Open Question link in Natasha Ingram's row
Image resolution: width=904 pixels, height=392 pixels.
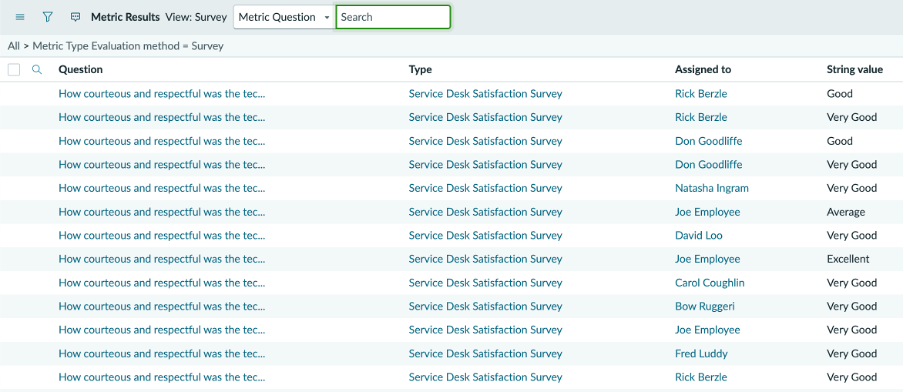(x=162, y=188)
